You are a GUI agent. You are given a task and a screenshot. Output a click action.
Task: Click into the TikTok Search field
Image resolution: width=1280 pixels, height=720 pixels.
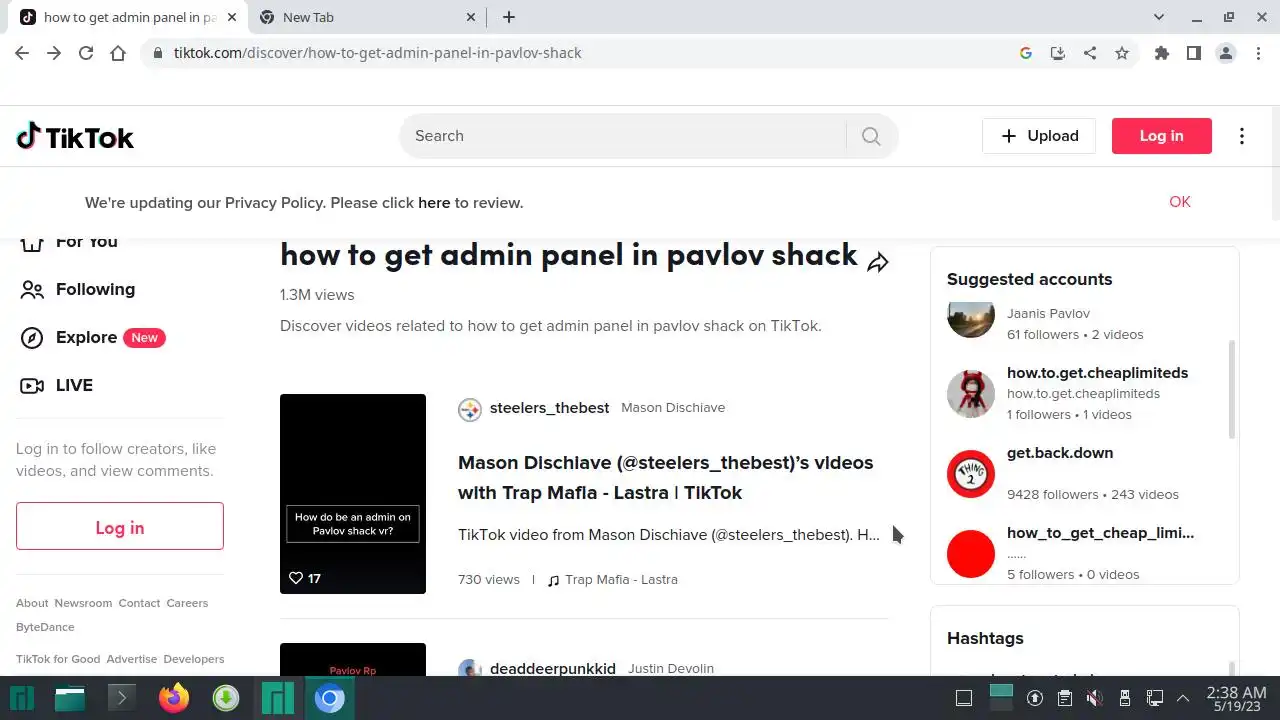pos(623,136)
